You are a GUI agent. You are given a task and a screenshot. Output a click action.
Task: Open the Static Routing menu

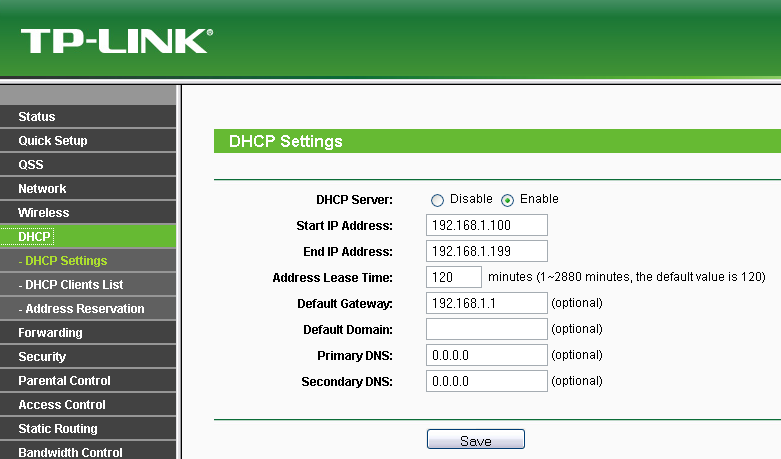click(88, 428)
